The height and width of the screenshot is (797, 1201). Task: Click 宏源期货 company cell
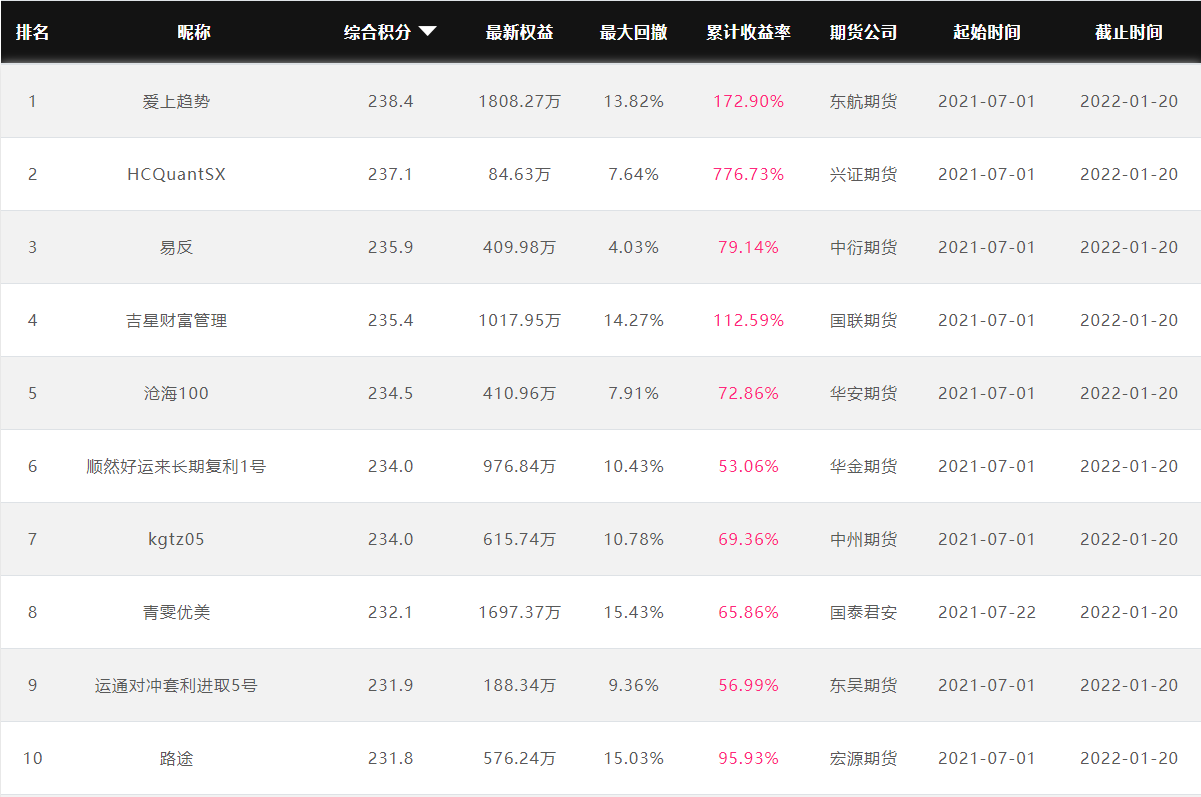point(863,758)
